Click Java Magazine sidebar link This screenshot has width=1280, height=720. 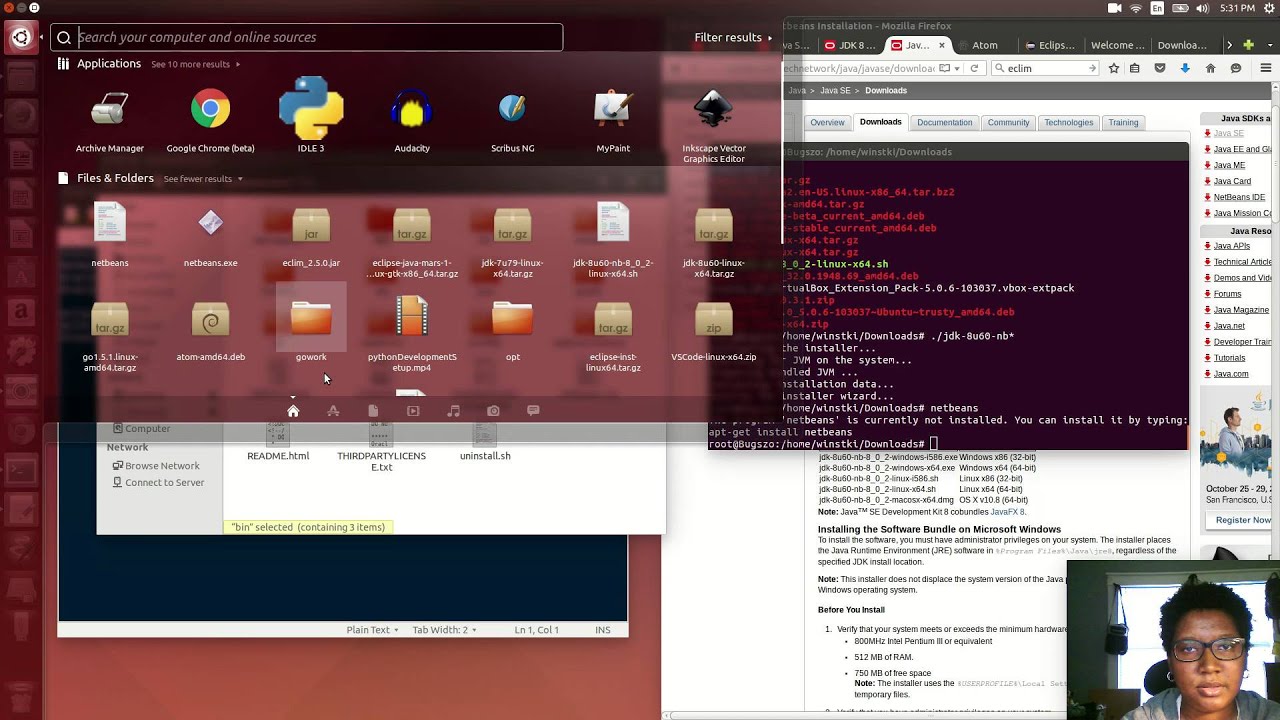click(x=1241, y=310)
